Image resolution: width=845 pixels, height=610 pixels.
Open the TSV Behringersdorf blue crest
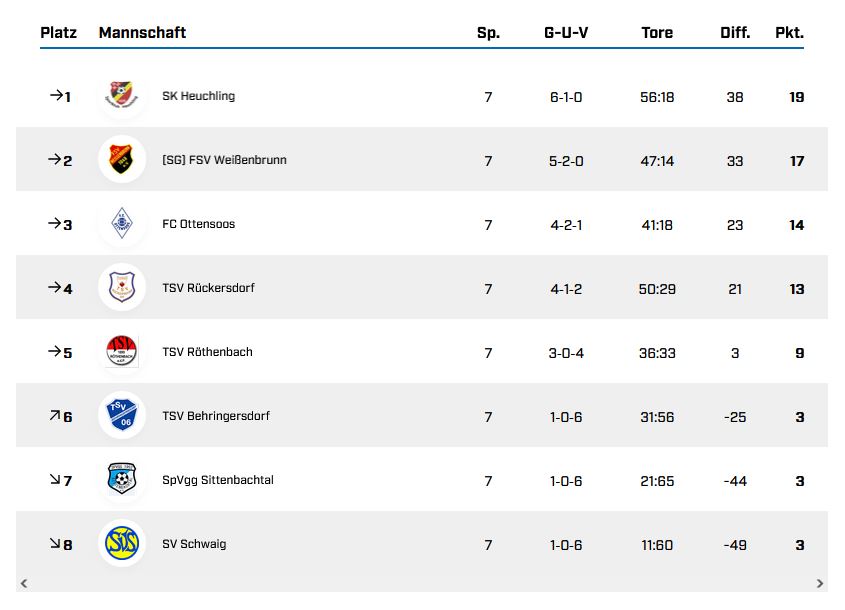[122, 416]
